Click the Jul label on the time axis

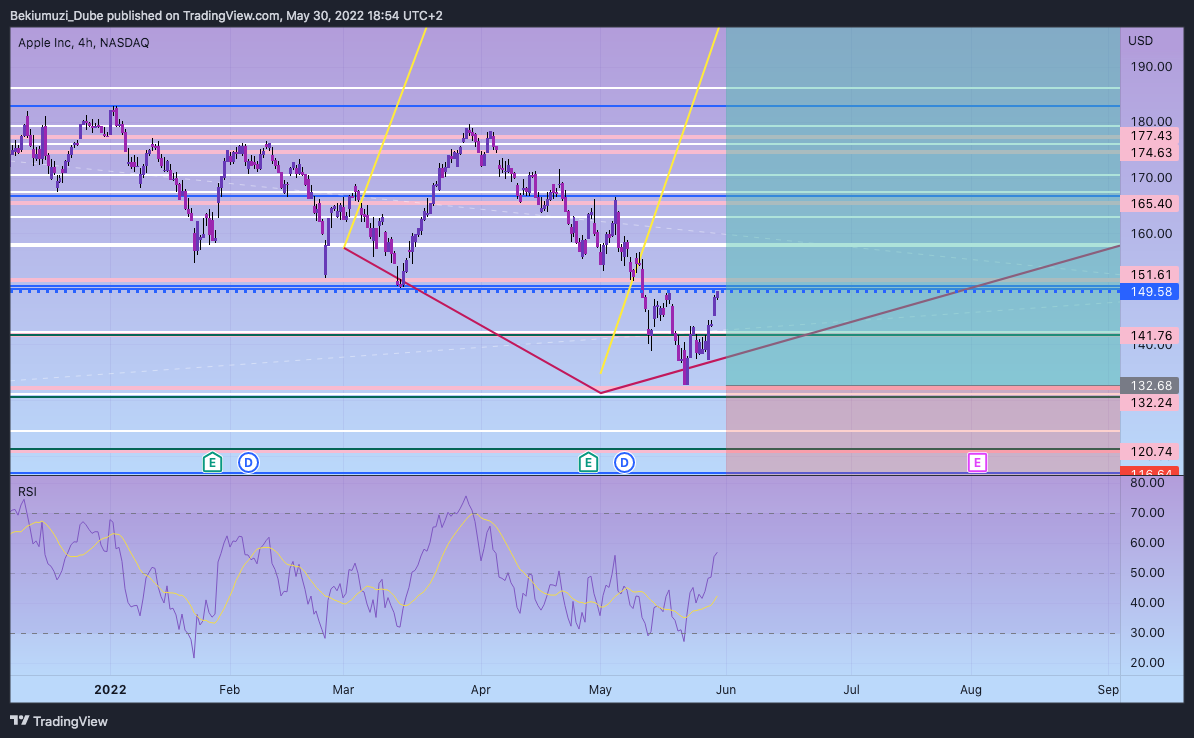(x=851, y=689)
